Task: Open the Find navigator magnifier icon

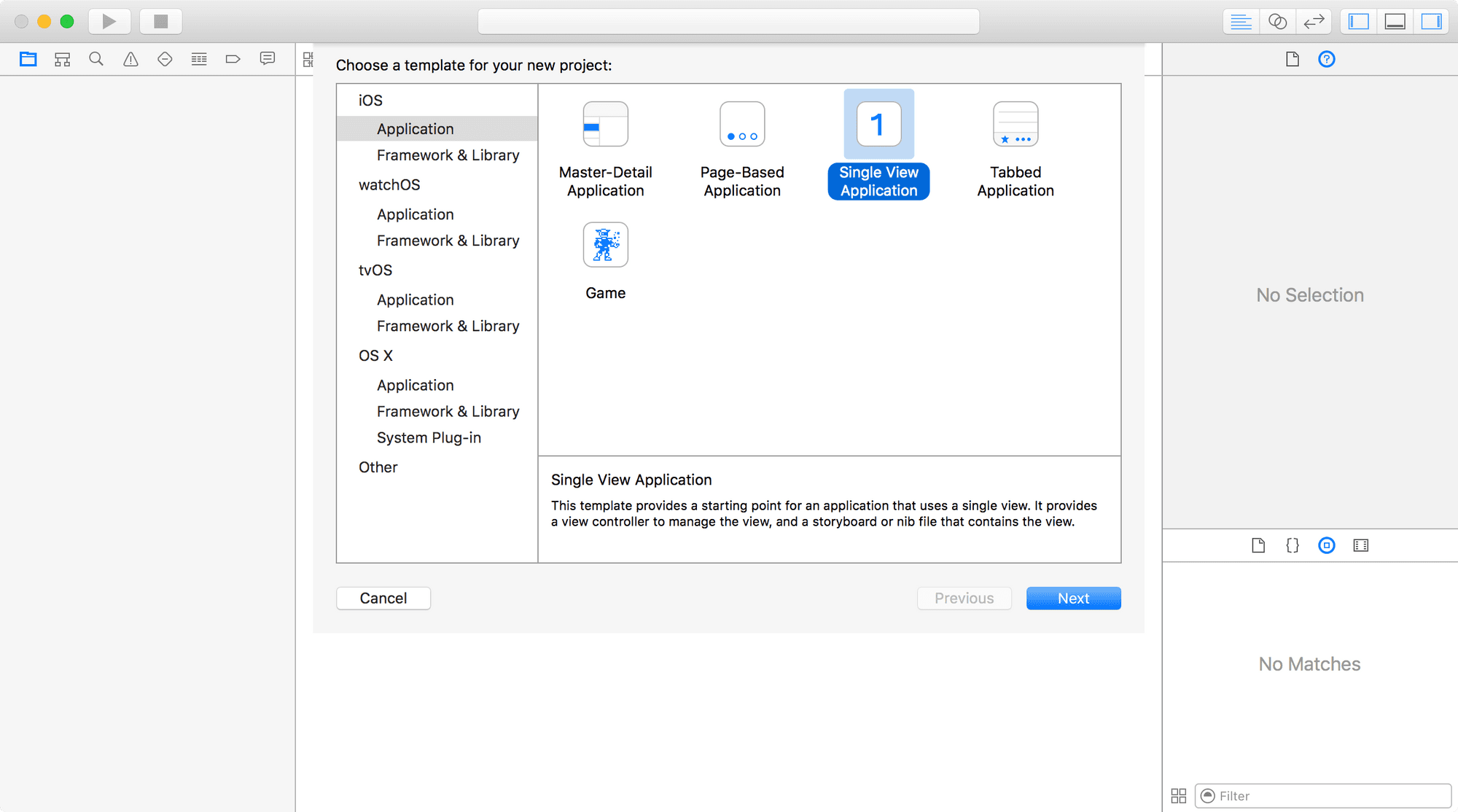Action: (96, 59)
